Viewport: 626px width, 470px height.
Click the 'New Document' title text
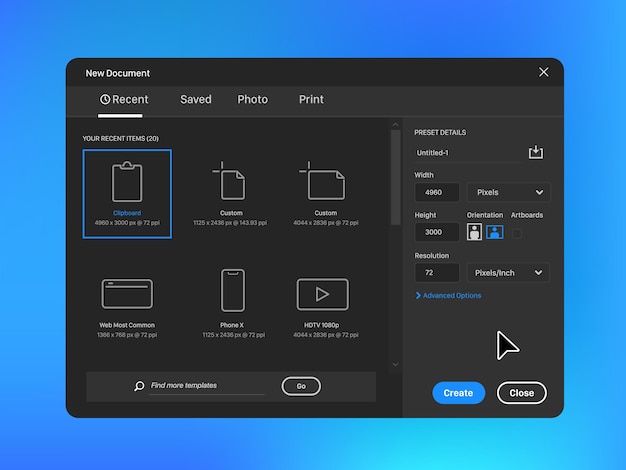118,73
